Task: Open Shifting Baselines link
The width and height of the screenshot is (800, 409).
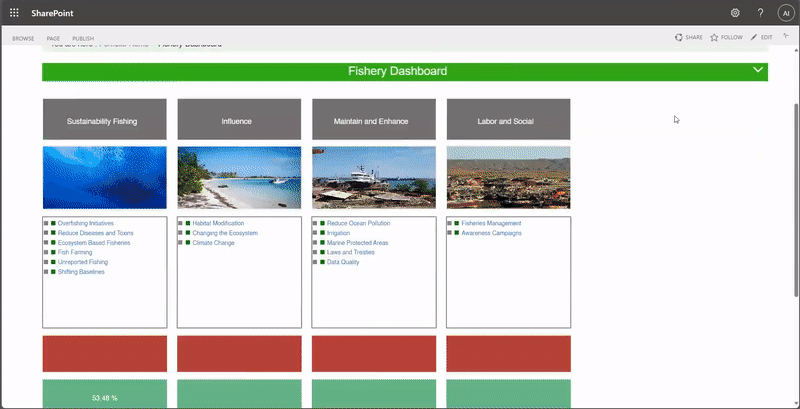Action: pyautogui.click(x=81, y=272)
